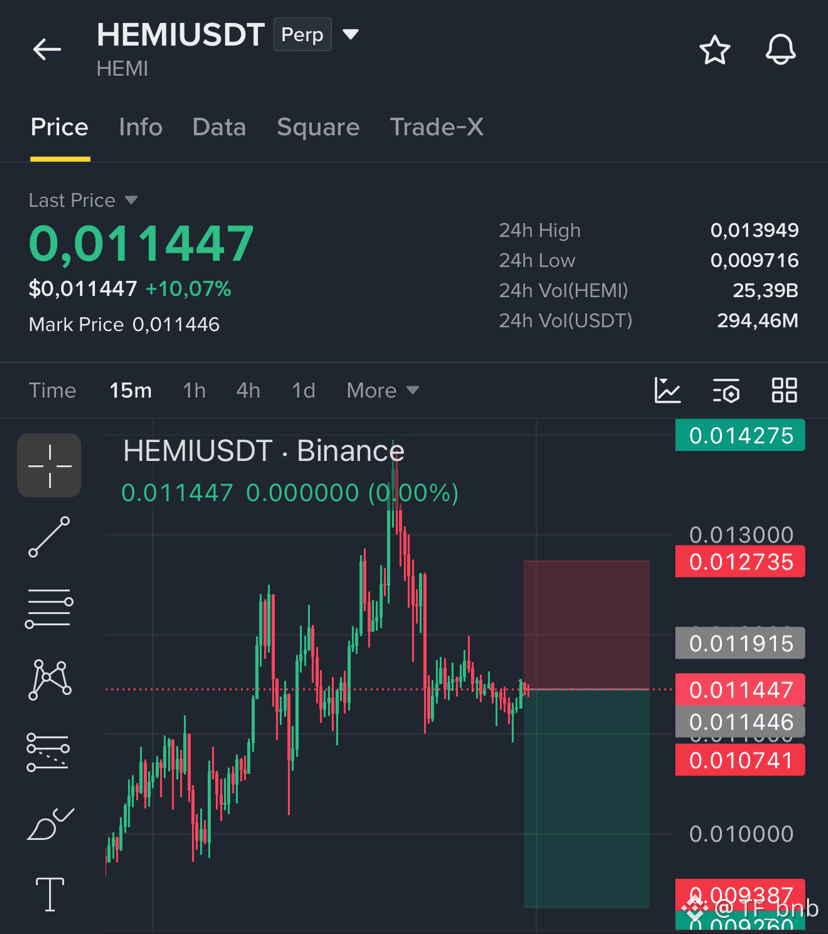Open the Square tab
This screenshot has width=828, height=934.
coord(318,127)
